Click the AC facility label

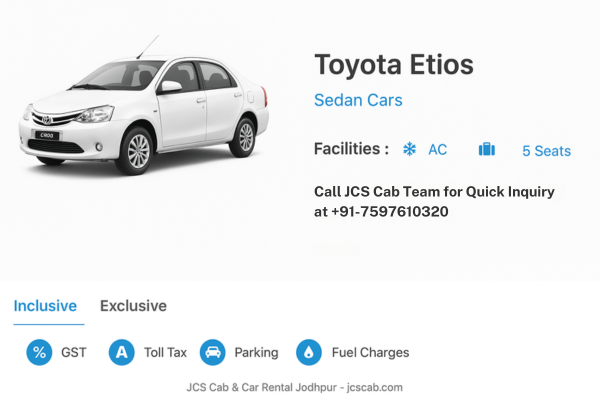pyautogui.click(x=438, y=150)
